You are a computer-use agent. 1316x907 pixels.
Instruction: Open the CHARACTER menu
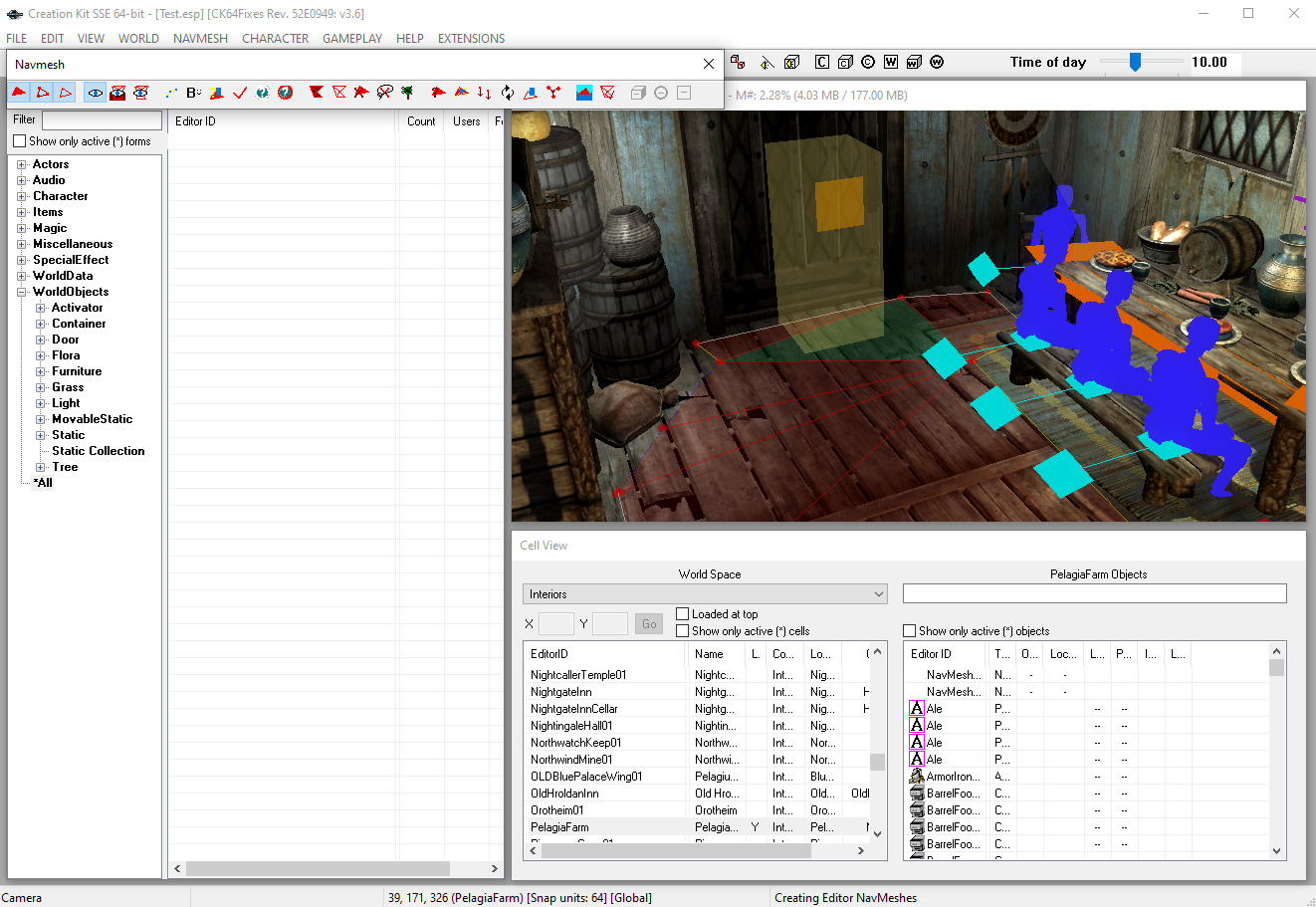(x=275, y=39)
